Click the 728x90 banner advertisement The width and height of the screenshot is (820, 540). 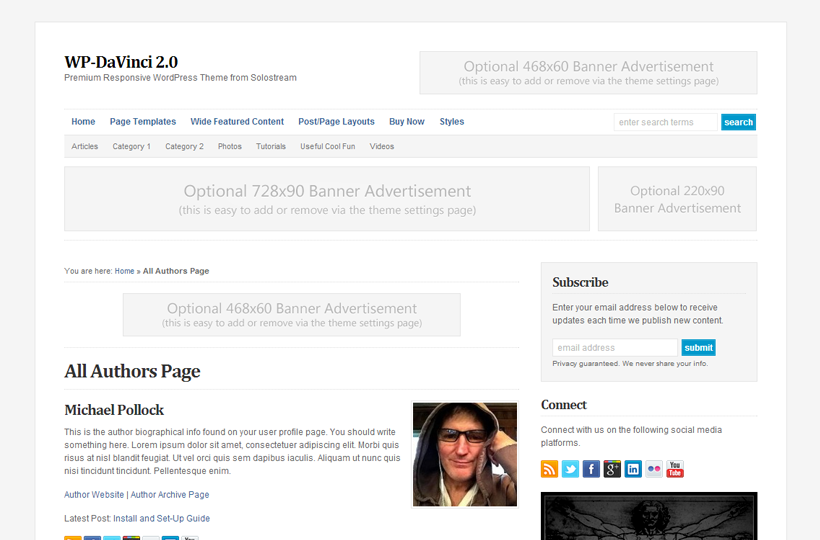327,199
